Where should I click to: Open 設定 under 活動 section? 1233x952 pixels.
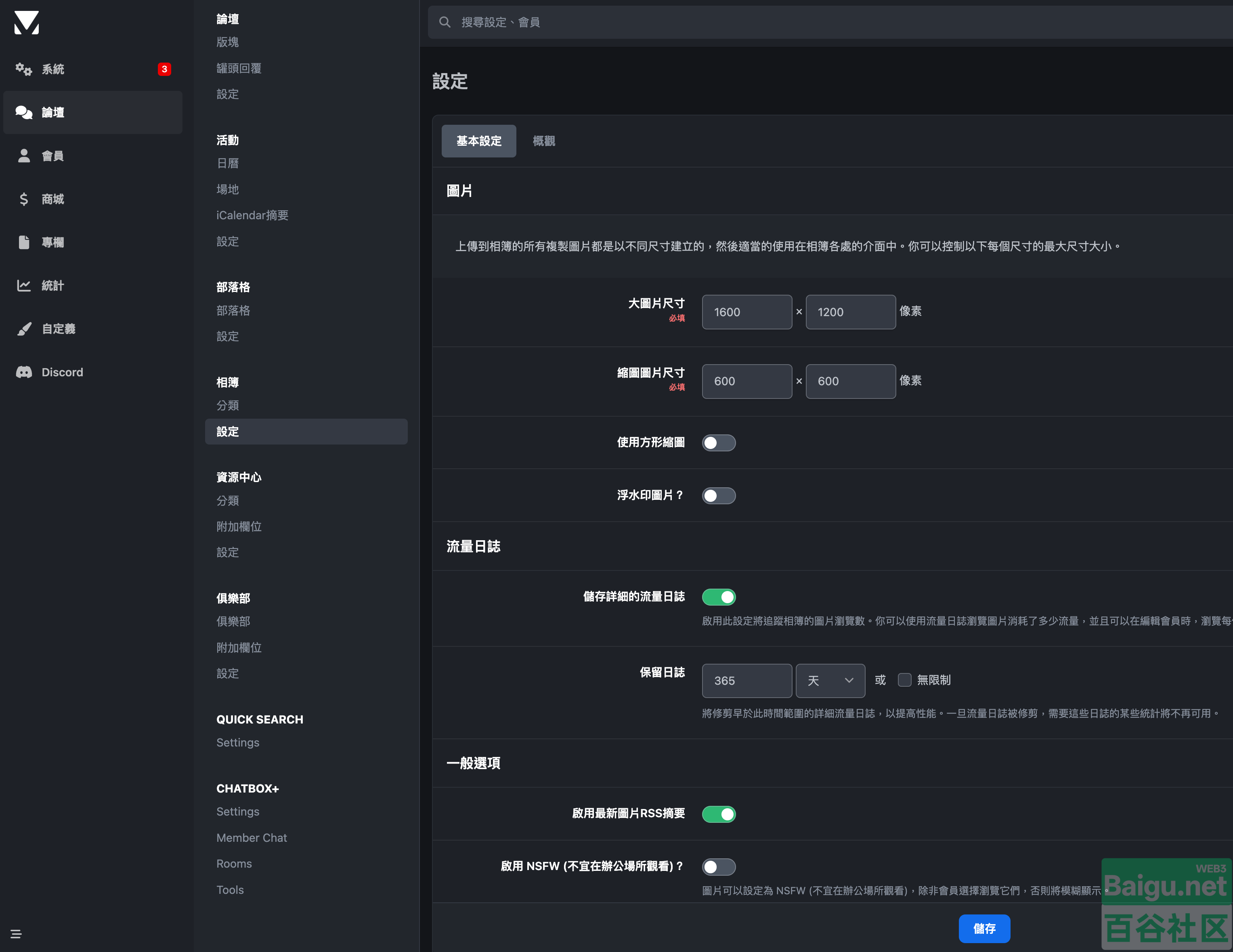coord(228,242)
